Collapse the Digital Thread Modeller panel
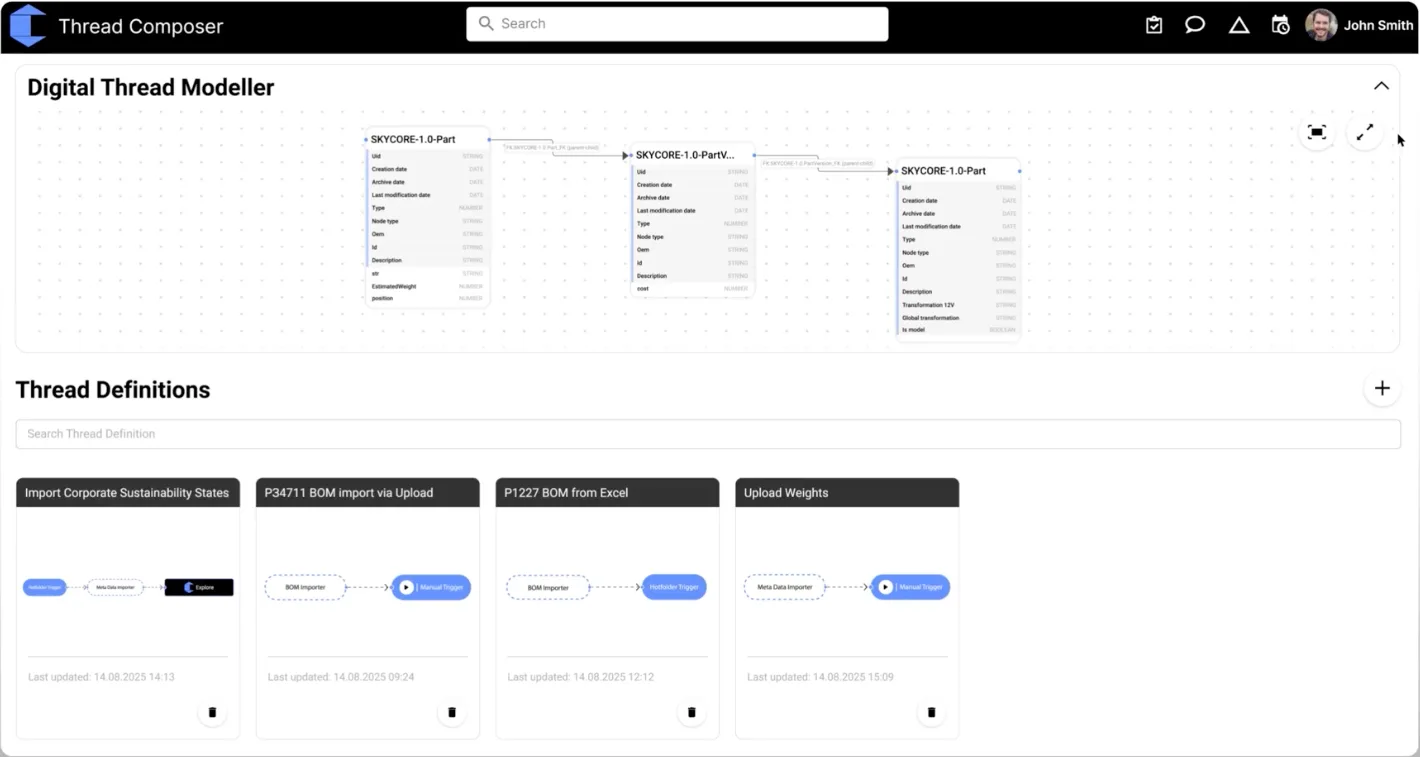 click(x=1381, y=86)
